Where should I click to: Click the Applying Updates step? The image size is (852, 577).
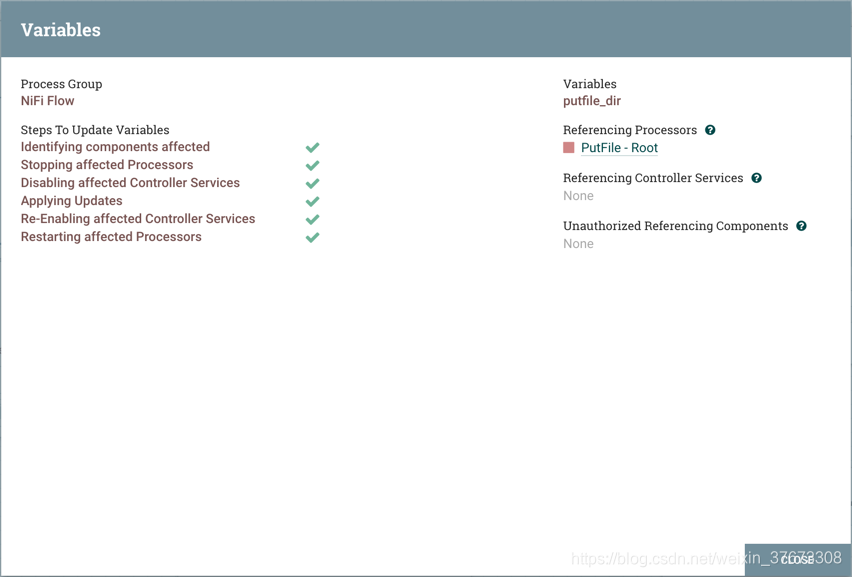[x=71, y=200]
